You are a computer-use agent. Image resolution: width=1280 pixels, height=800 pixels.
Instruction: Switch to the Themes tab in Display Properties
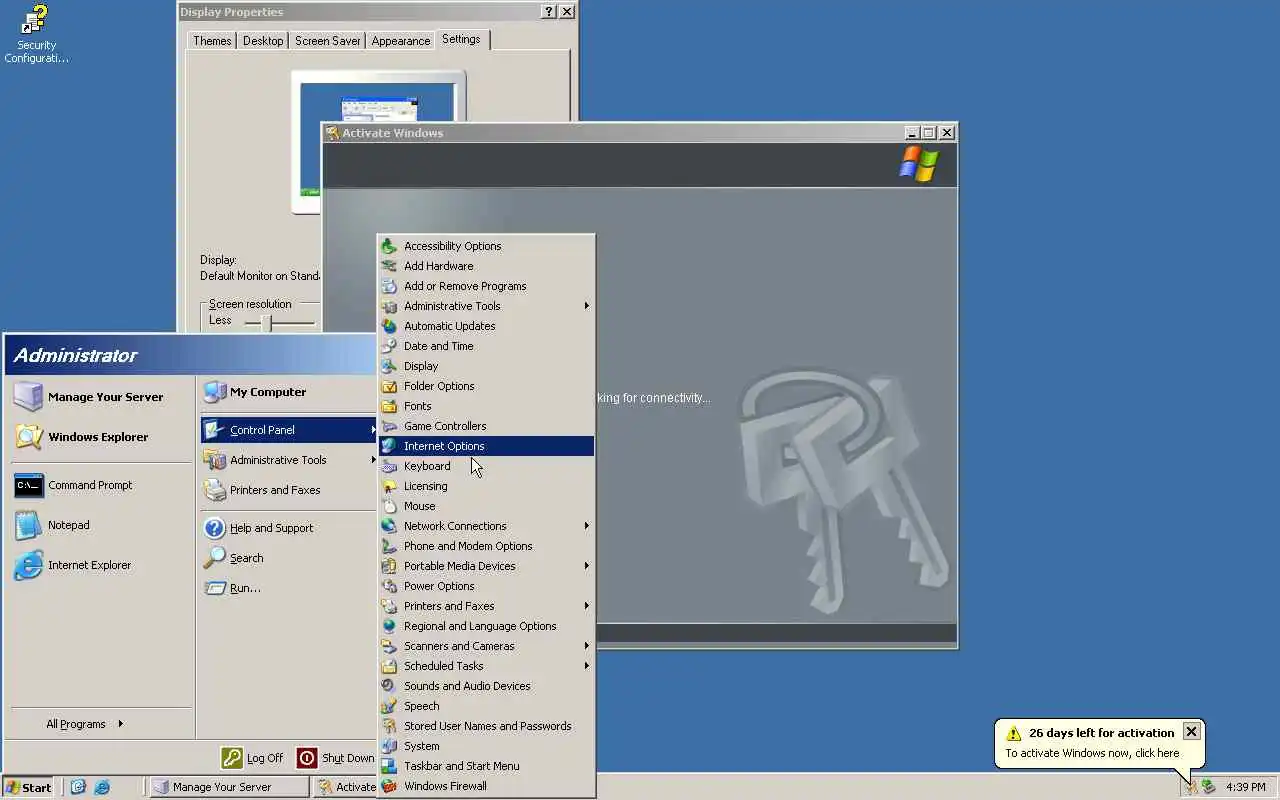[x=212, y=41]
